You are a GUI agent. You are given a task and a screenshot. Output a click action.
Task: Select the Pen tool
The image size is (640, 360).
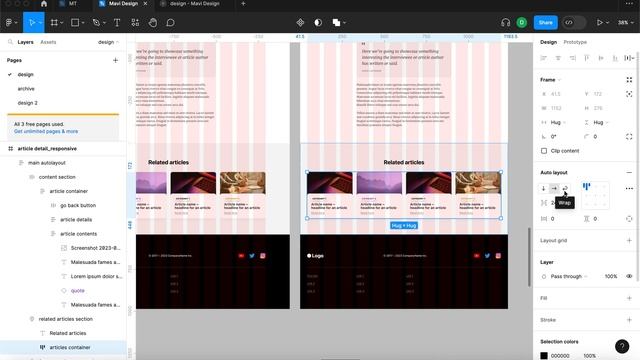(96, 23)
